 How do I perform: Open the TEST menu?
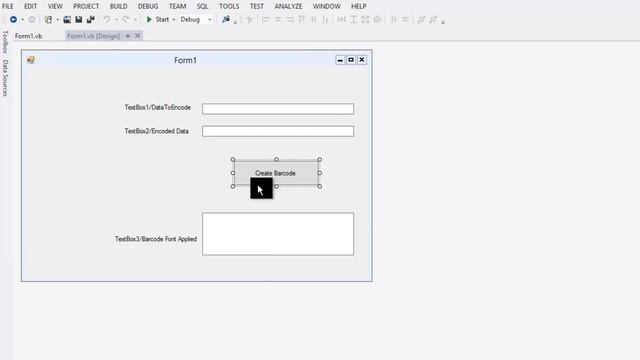click(257, 7)
